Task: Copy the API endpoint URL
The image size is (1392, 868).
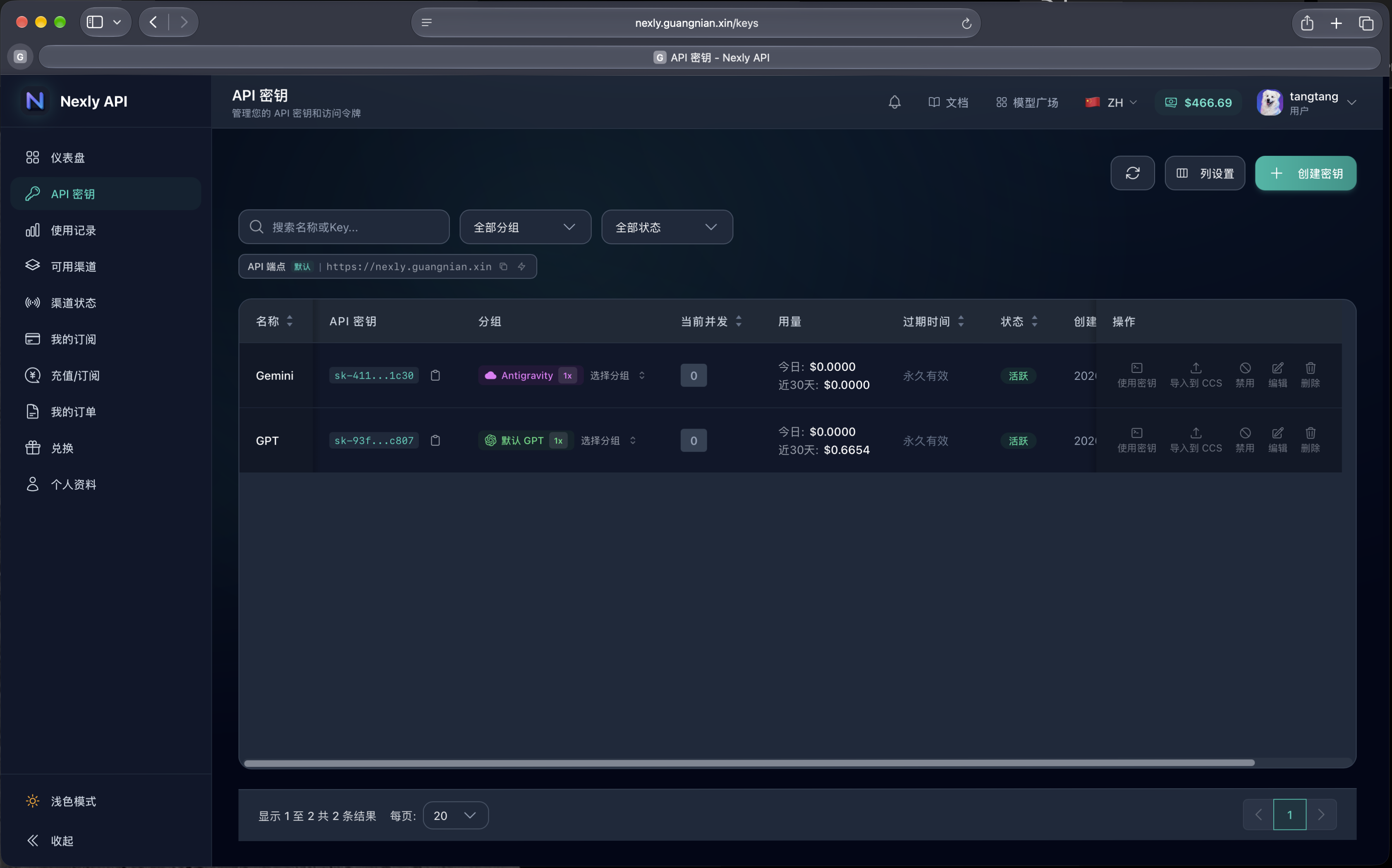Action: 503,266
